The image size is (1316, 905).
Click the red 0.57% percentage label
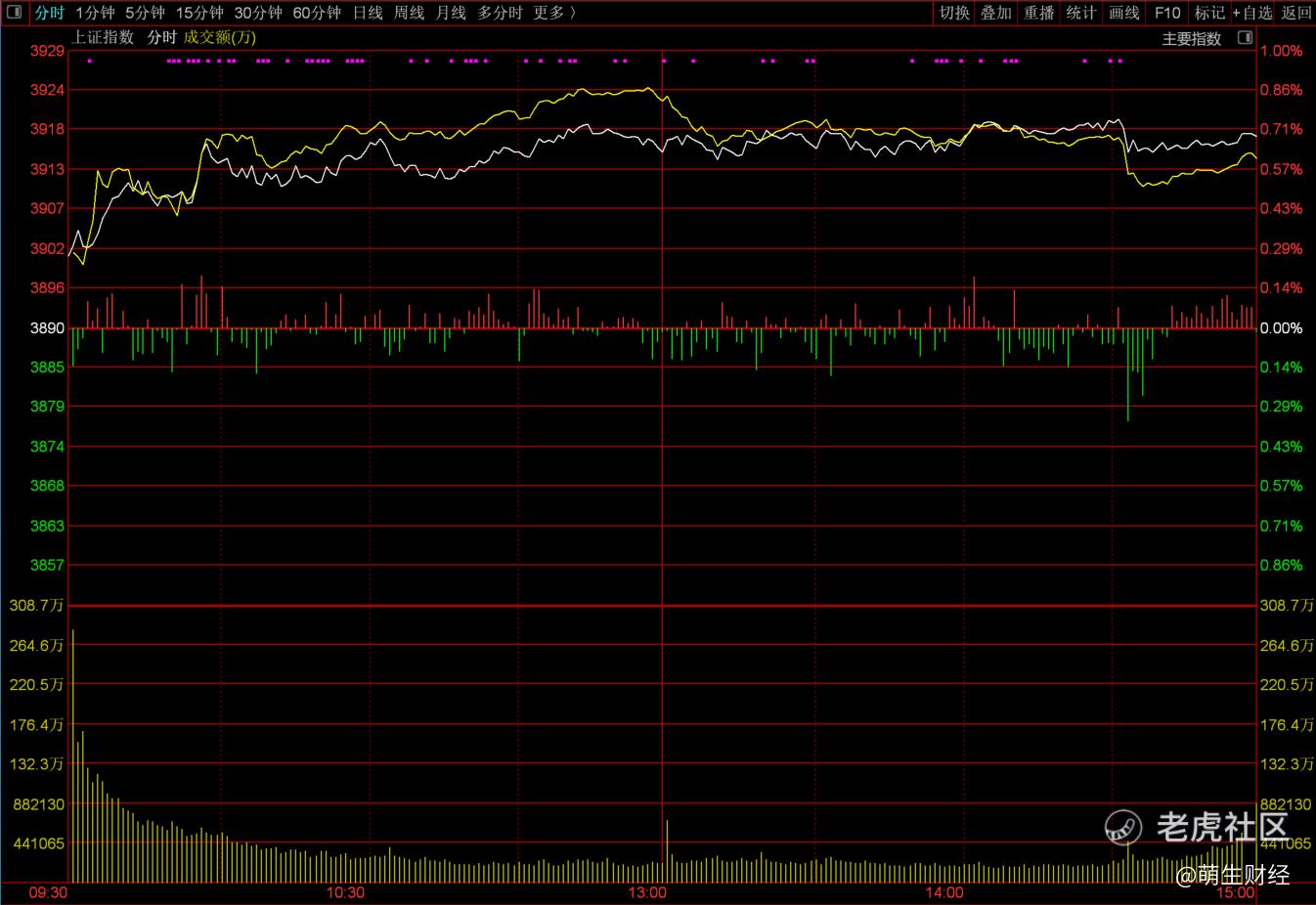(x=1282, y=169)
